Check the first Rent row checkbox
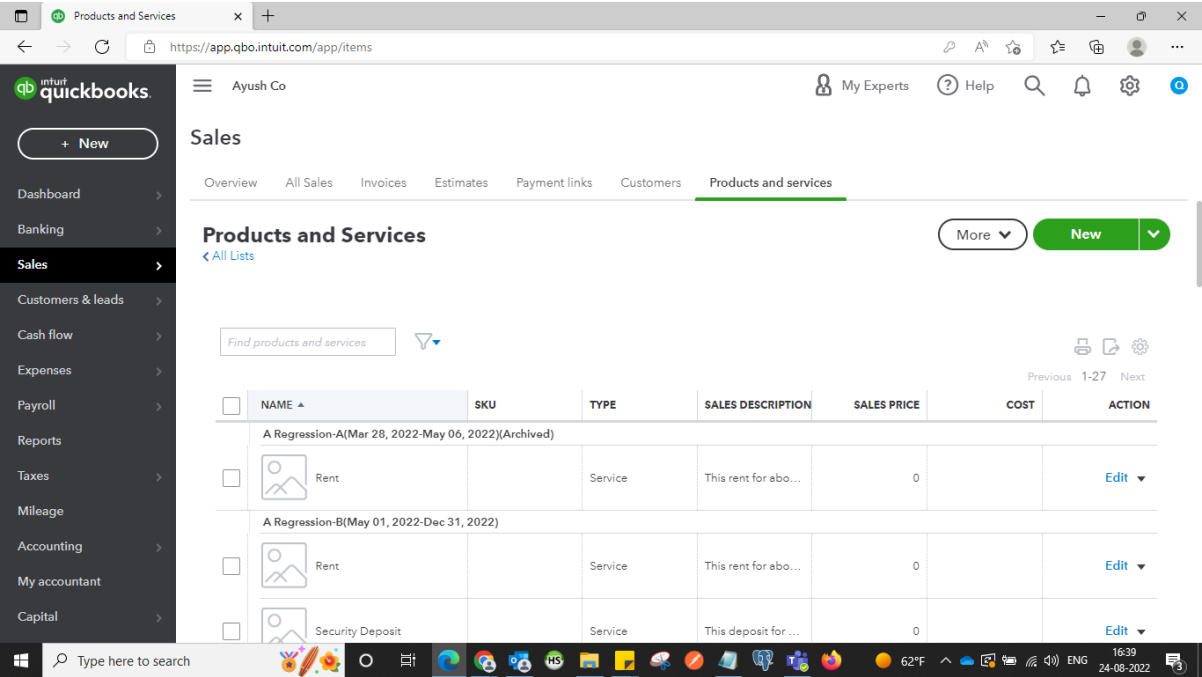Image resolution: width=1202 pixels, height=677 pixels. click(x=231, y=478)
